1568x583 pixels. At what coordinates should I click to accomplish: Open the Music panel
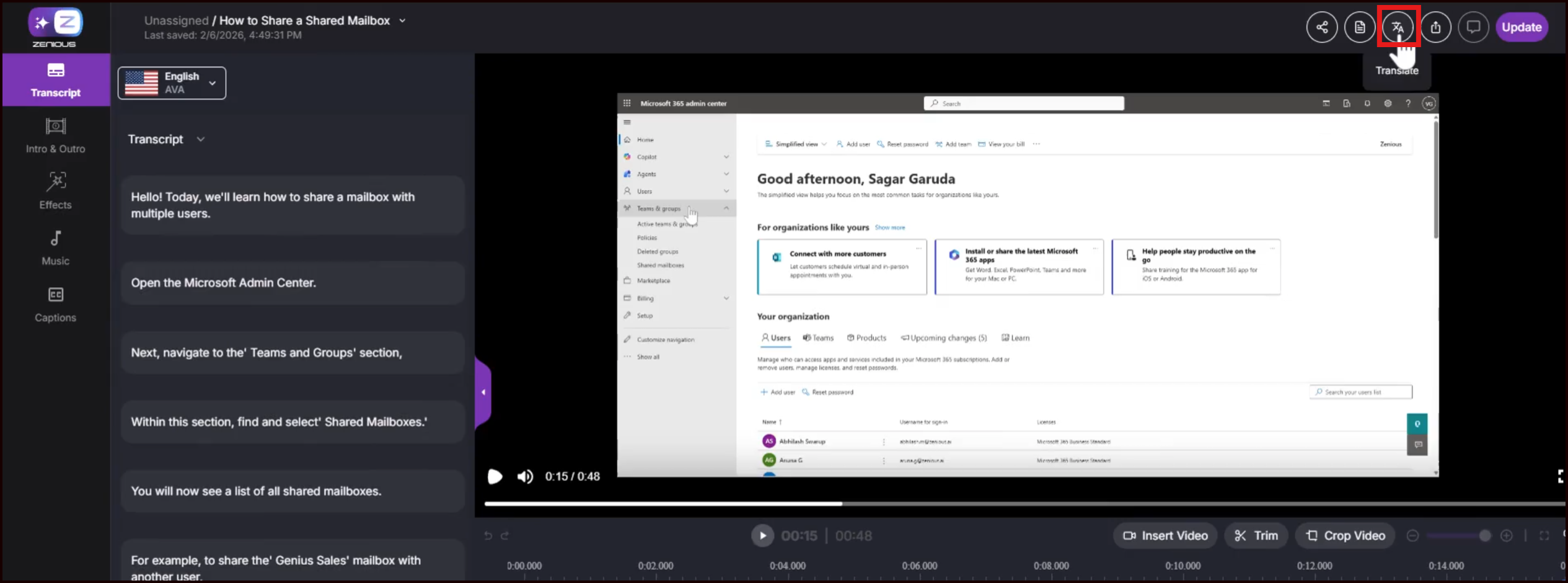click(56, 247)
